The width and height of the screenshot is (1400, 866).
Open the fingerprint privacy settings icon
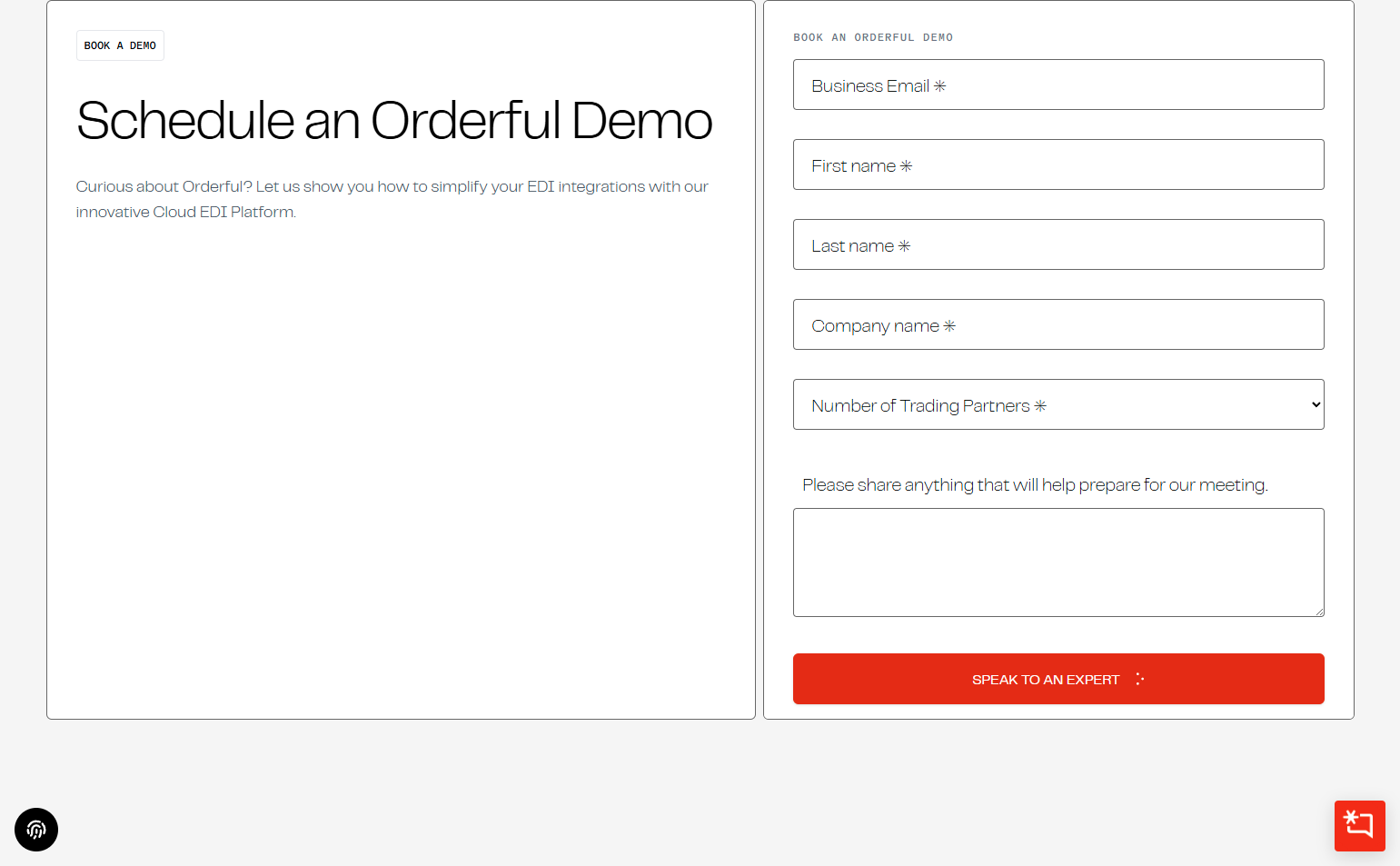(x=36, y=830)
